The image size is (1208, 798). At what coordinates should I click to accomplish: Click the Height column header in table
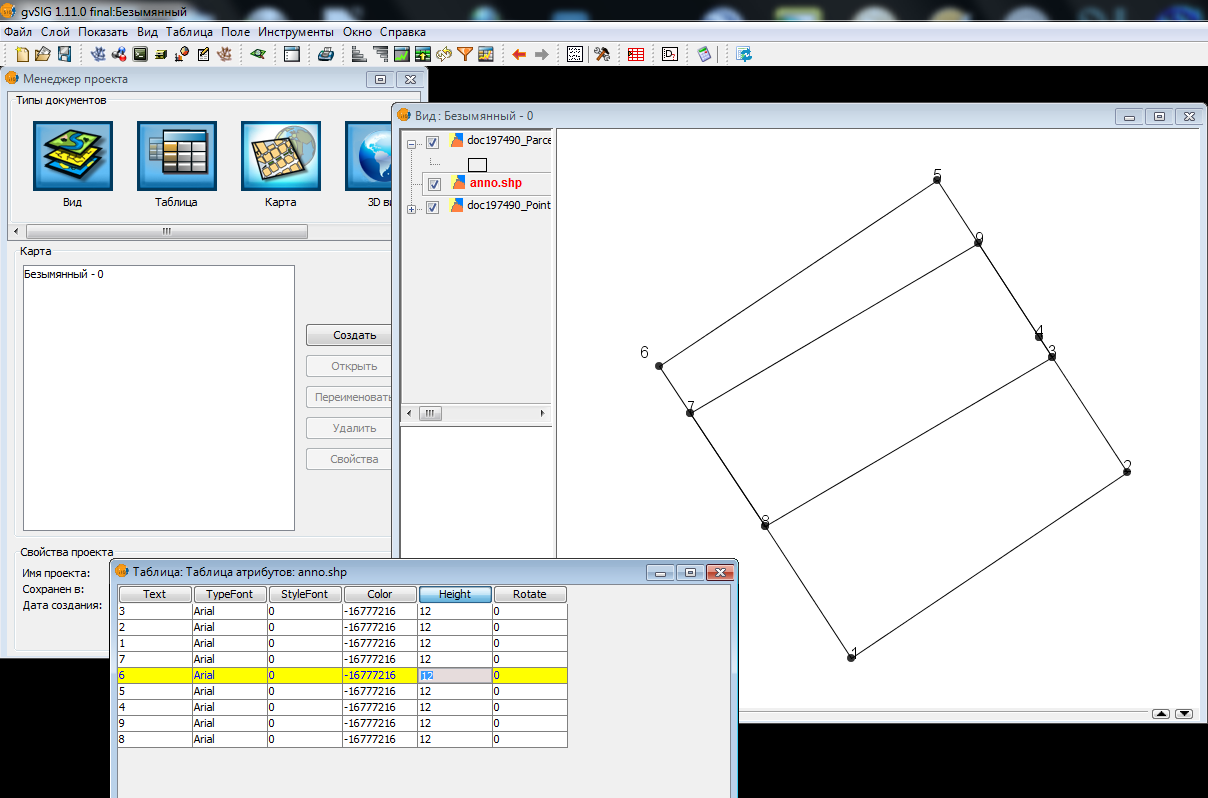455,594
